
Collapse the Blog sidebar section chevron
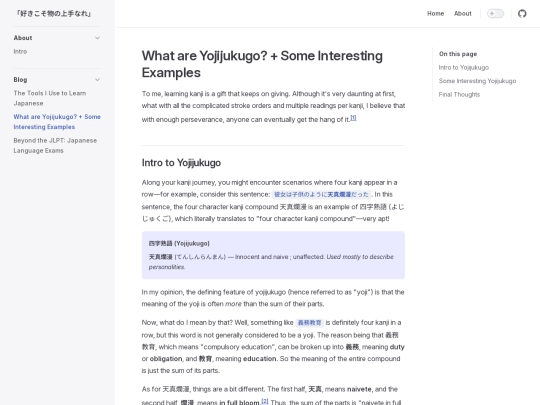(x=97, y=80)
